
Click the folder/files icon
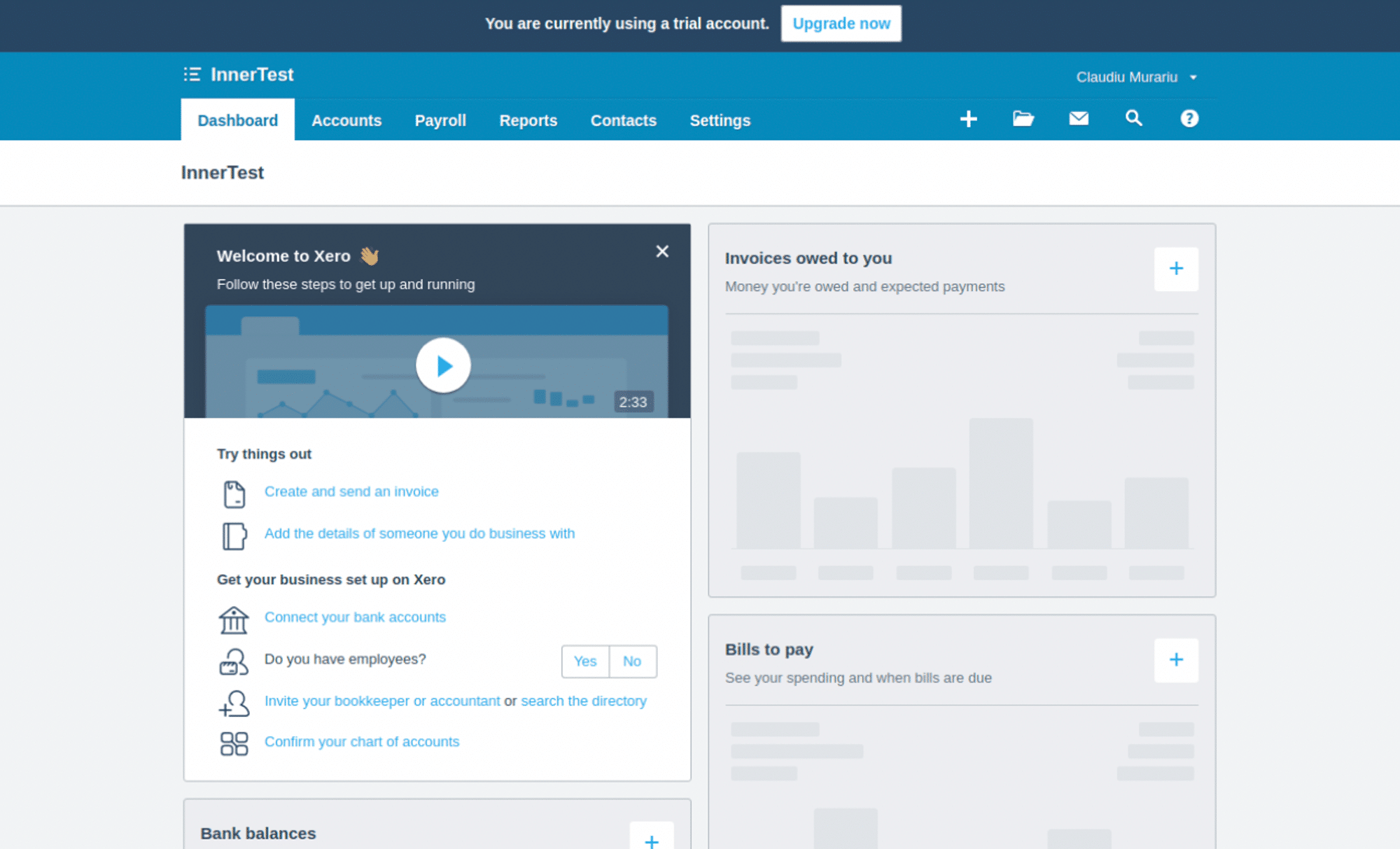tap(1023, 118)
